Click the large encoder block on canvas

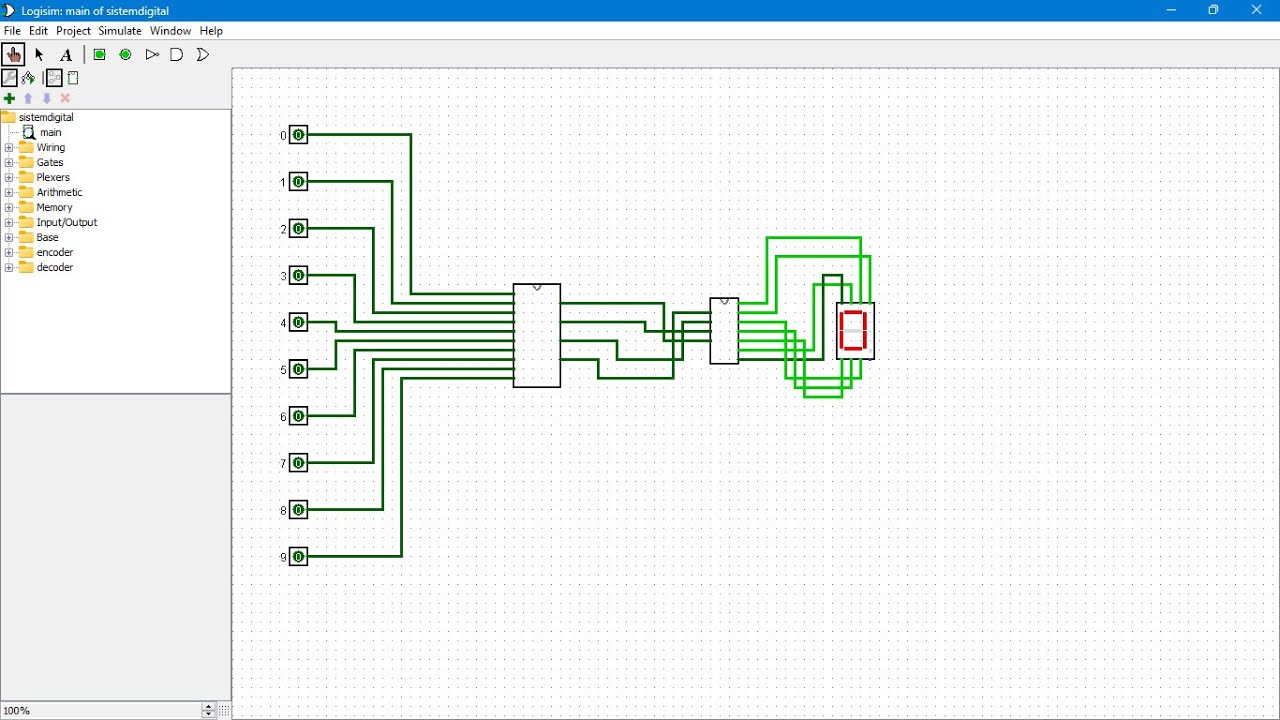click(x=537, y=335)
